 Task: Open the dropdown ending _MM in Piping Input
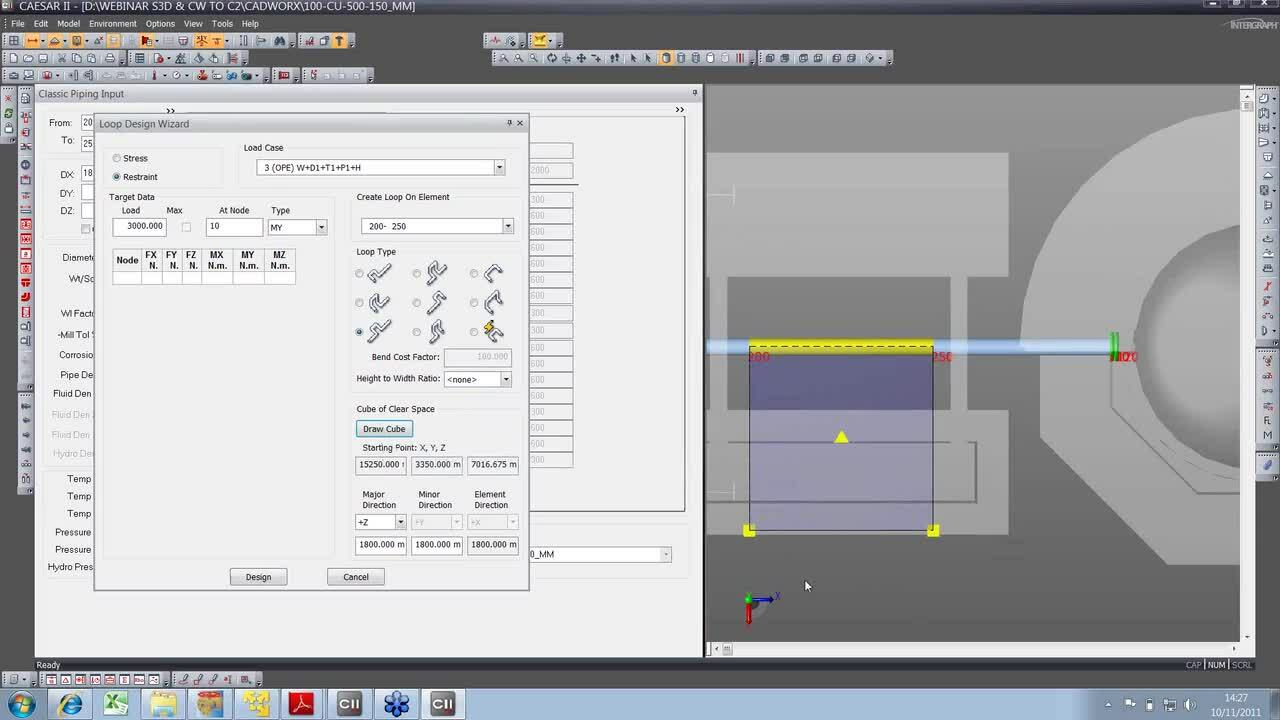point(666,554)
